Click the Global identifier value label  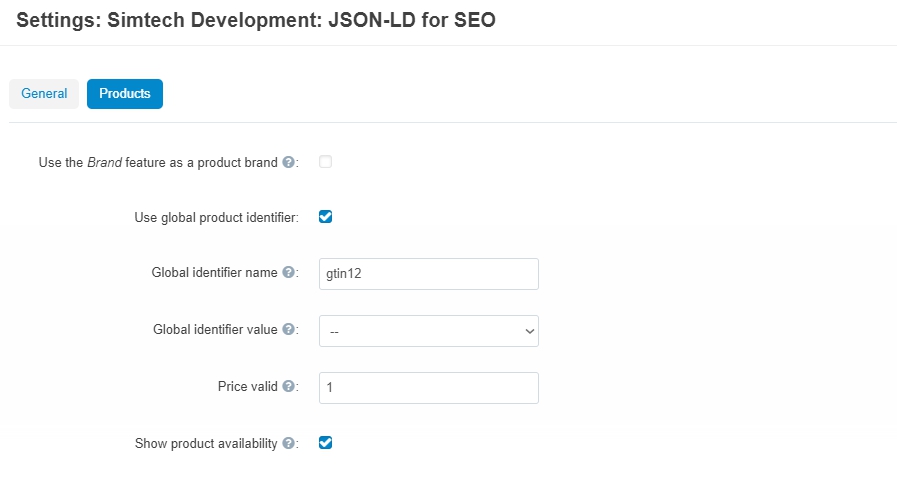pos(215,330)
